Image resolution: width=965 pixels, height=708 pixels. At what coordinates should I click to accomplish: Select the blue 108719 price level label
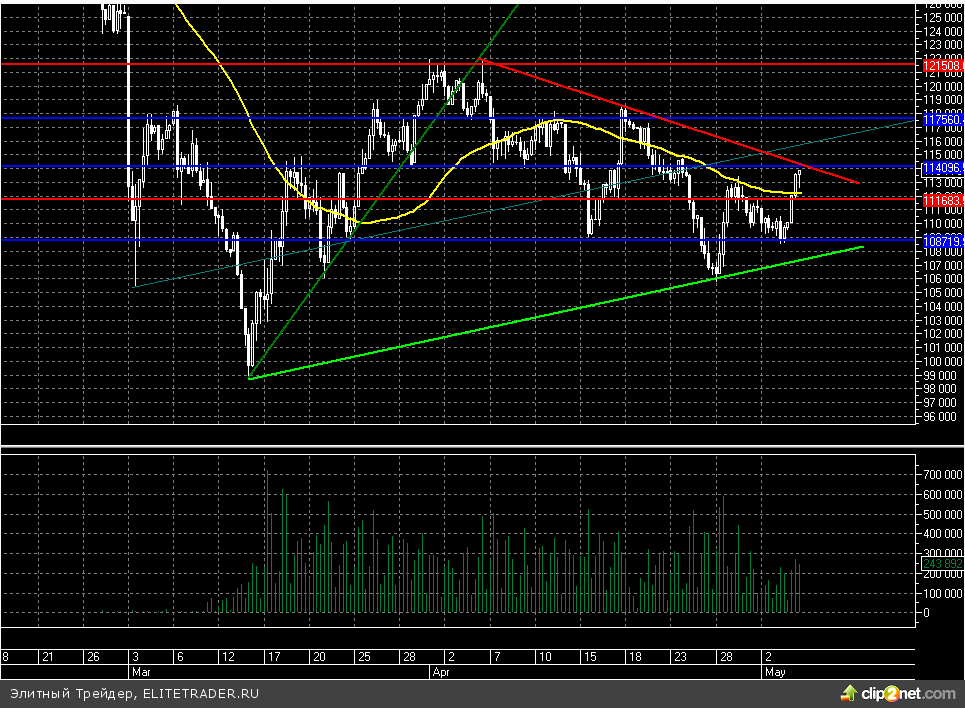[943, 241]
